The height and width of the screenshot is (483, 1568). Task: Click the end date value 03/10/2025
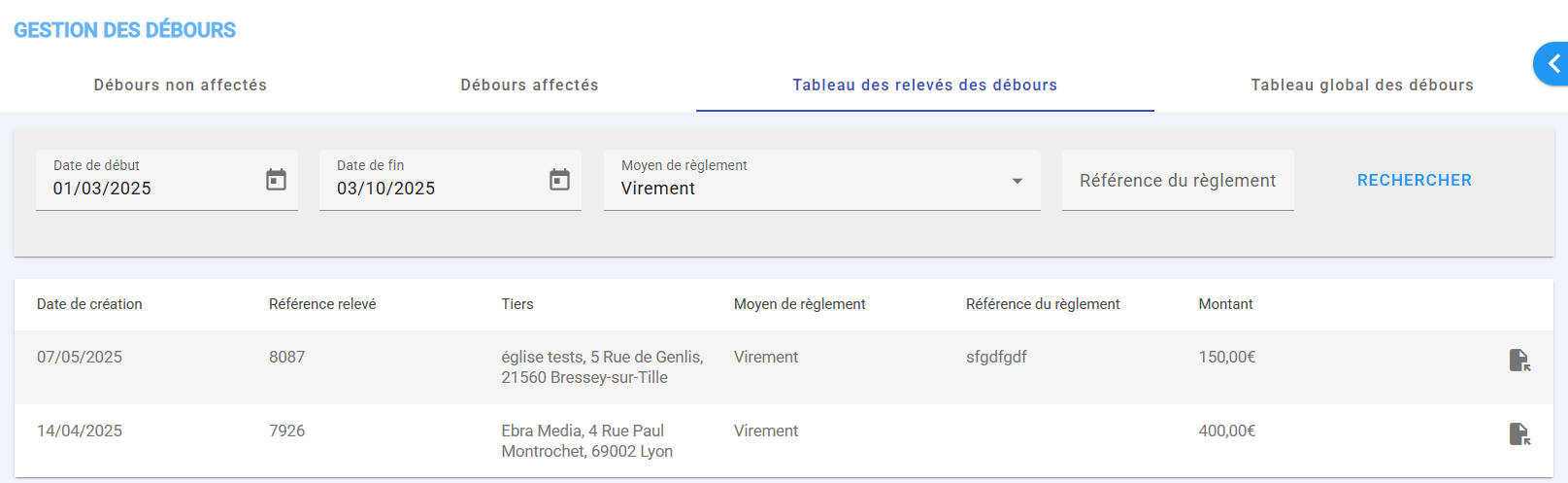[385, 189]
